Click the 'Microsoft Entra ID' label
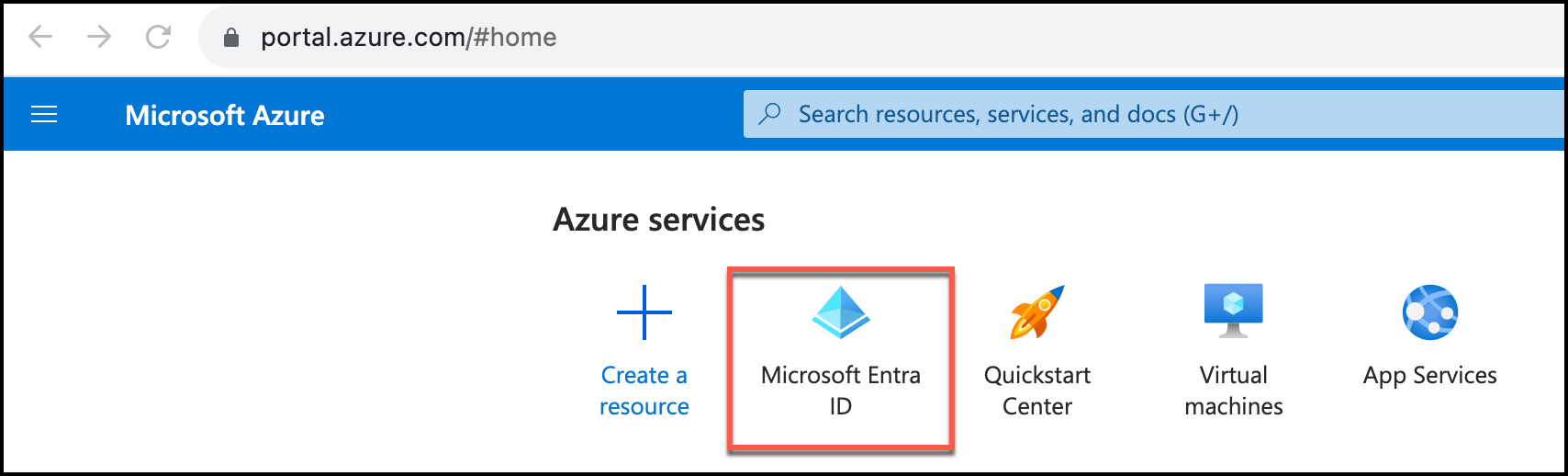The width and height of the screenshot is (1568, 476). click(x=841, y=391)
